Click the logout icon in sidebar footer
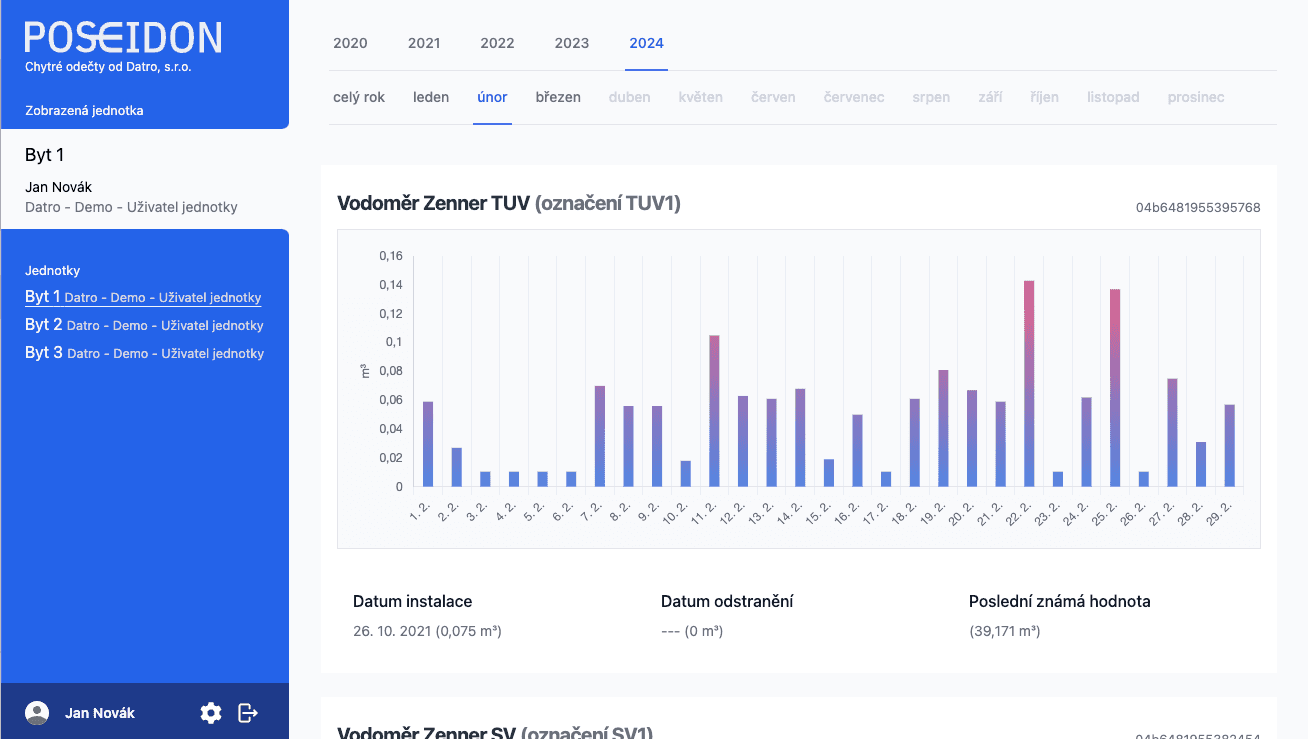This screenshot has height=739, width=1308. (248, 713)
